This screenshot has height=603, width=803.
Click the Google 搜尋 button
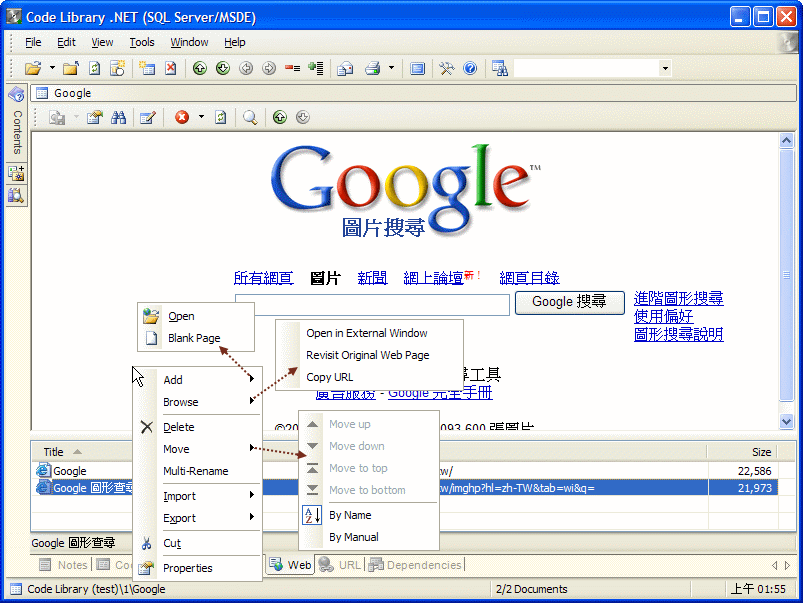569,302
